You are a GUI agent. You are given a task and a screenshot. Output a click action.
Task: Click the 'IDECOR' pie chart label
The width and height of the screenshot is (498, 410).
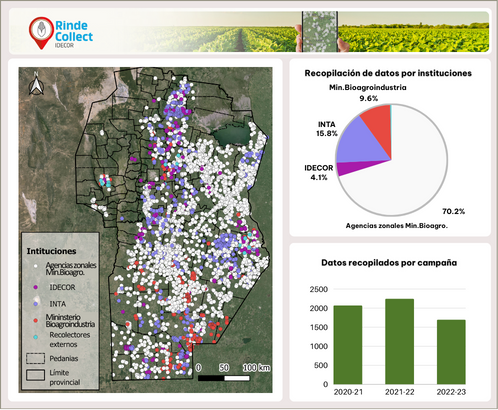[319, 168]
